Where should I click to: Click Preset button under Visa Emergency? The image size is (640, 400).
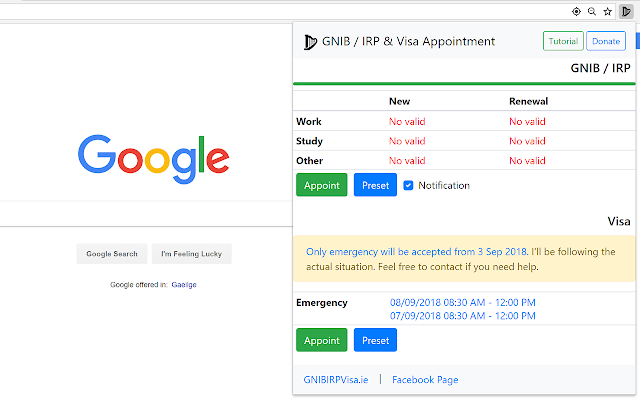click(x=375, y=340)
